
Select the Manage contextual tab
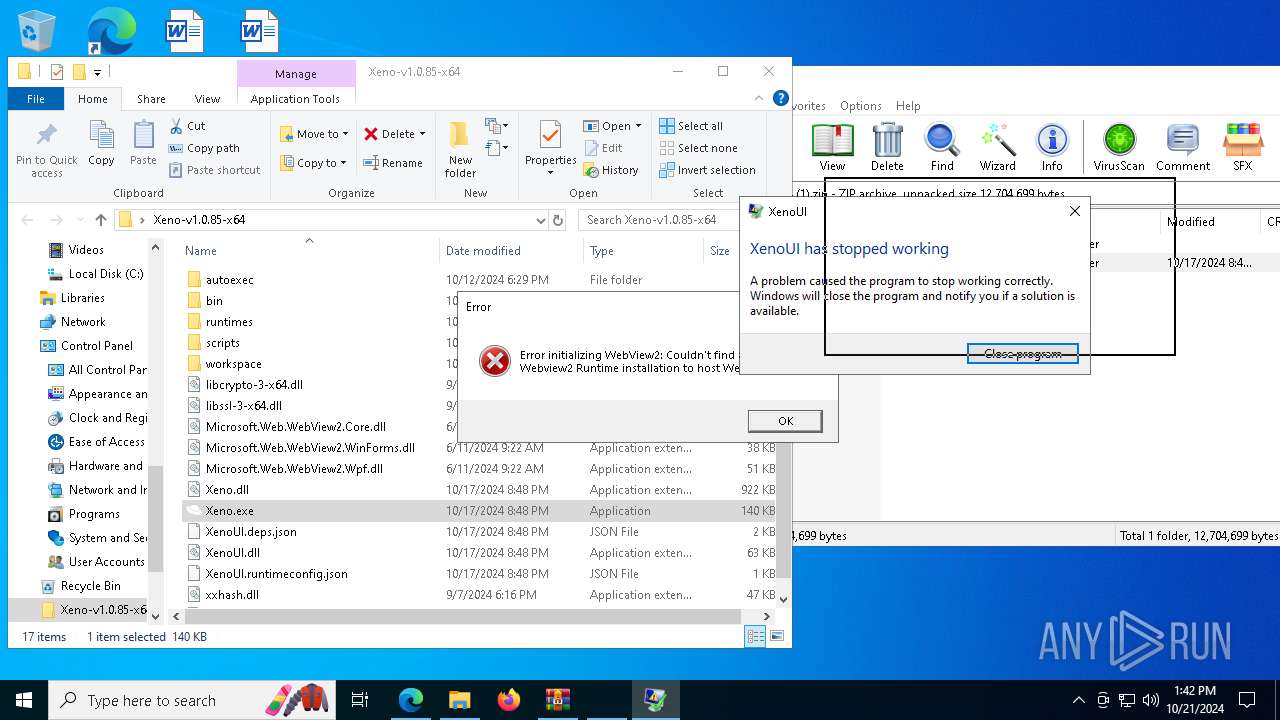[x=296, y=74]
